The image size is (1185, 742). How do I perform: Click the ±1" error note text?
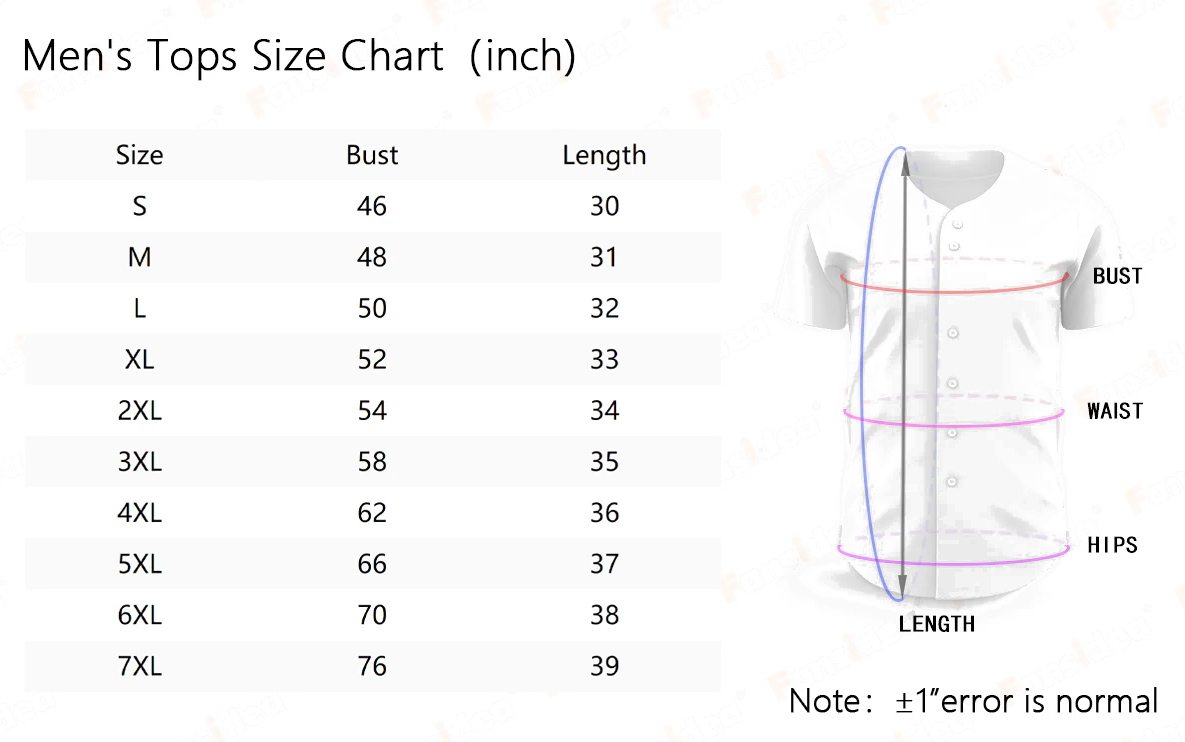click(x=973, y=701)
